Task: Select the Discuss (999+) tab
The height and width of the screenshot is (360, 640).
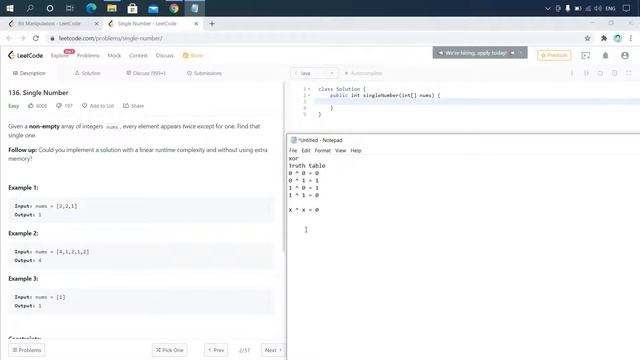Action: pyautogui.click(x=146, y=73)
